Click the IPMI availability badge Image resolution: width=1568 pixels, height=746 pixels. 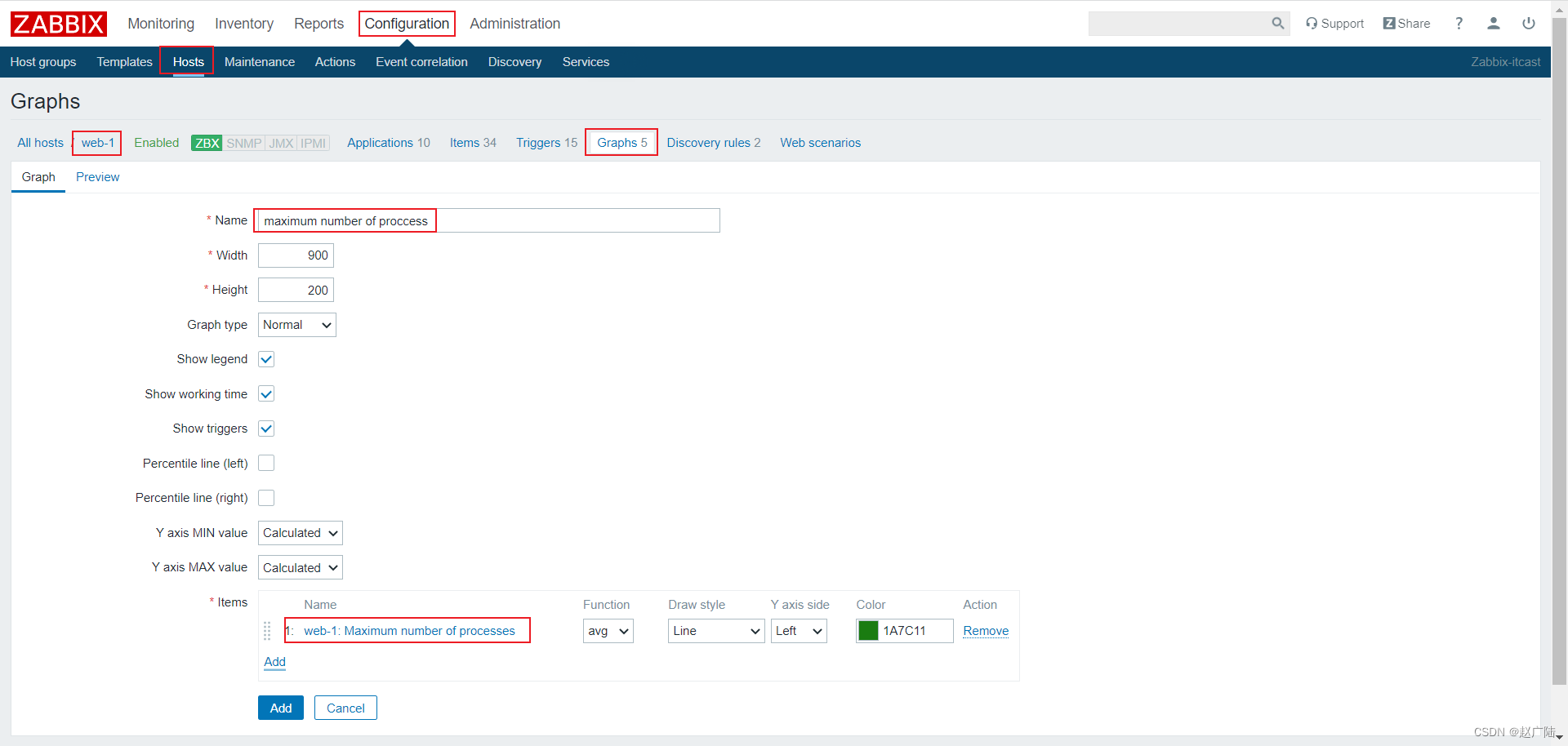point(313,143)
